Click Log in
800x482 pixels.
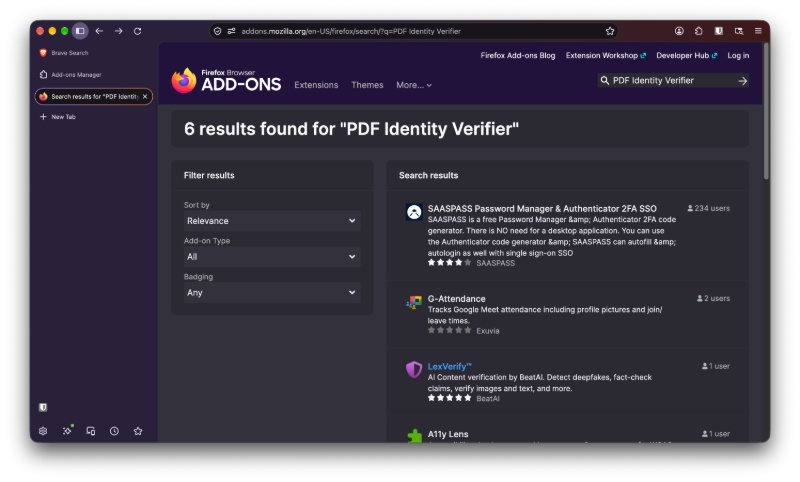click(x=738, y=56)
